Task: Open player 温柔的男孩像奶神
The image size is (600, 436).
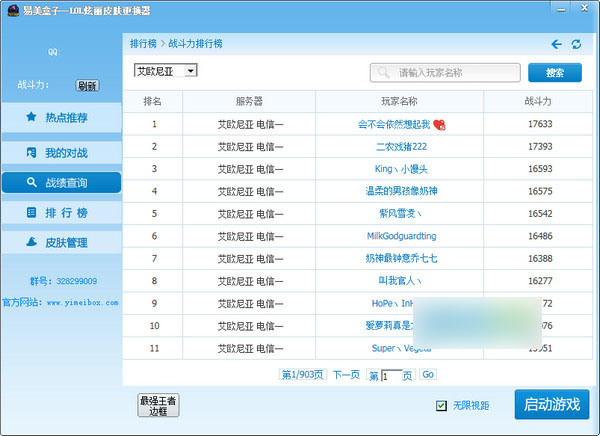Action: click(x=401, y=191)
